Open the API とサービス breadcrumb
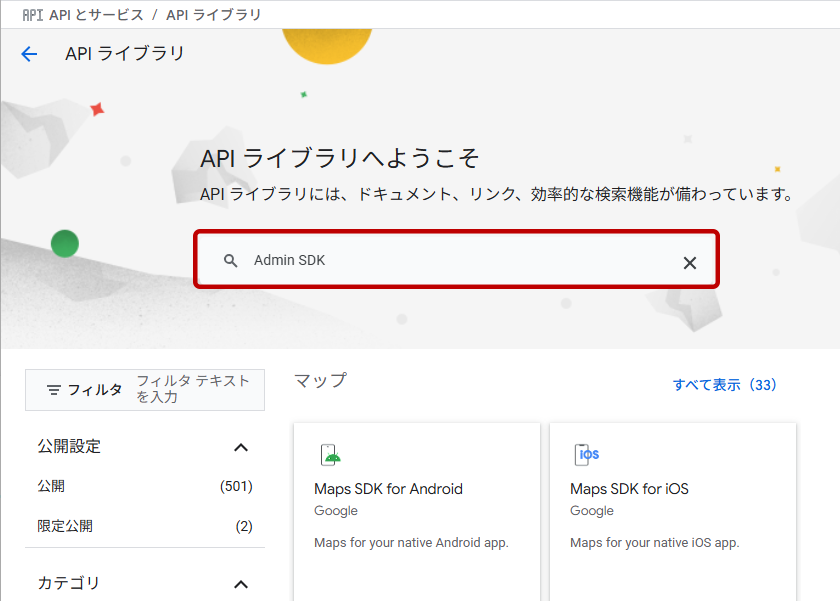The width and height of the screenshot is (840, 601). pos(96,15)
